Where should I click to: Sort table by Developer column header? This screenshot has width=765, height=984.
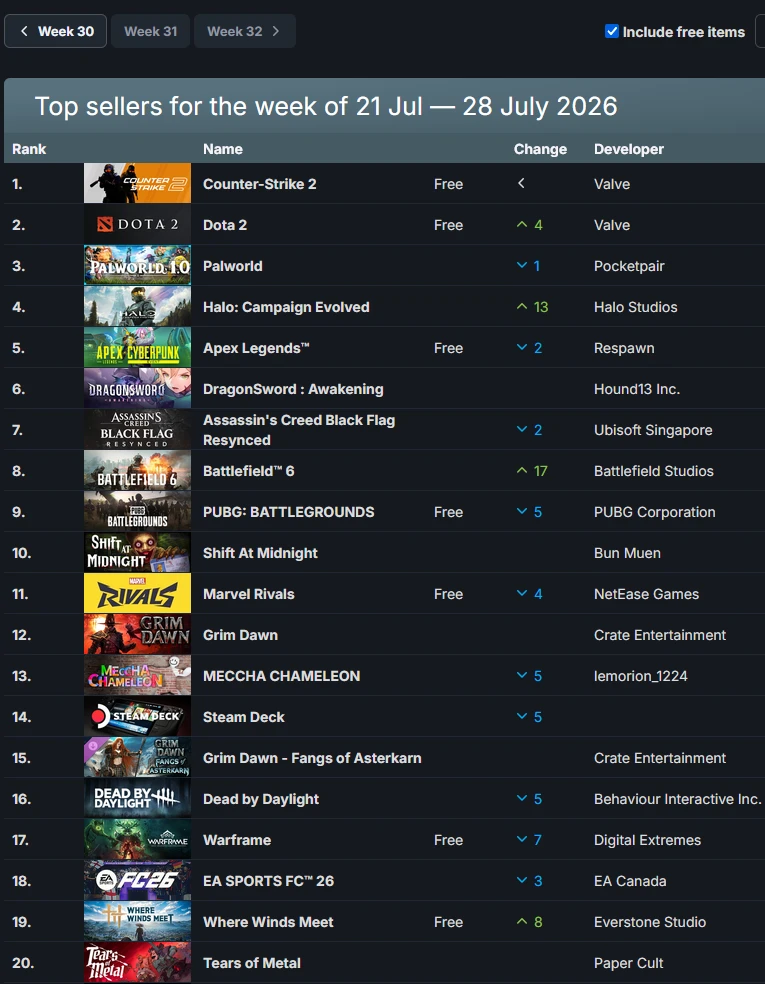(x=629, y=149)
